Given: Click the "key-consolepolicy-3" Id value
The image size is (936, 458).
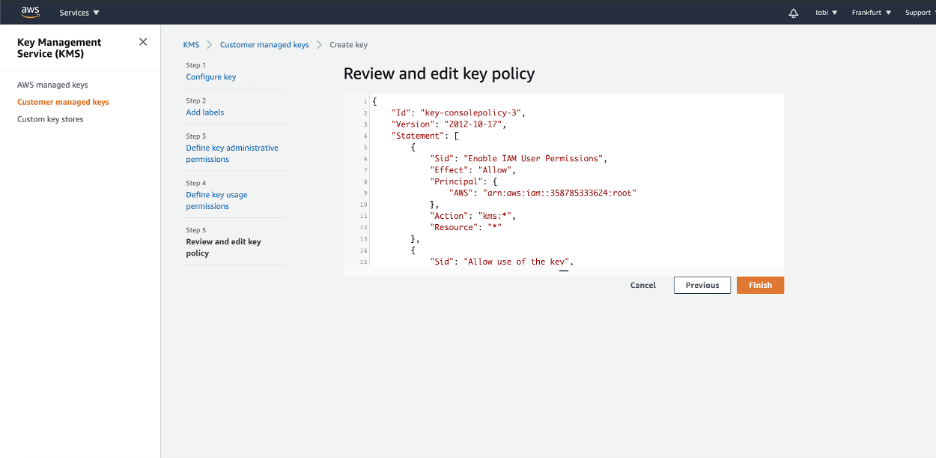Looking at the screenshot, I should click(471, 112).
